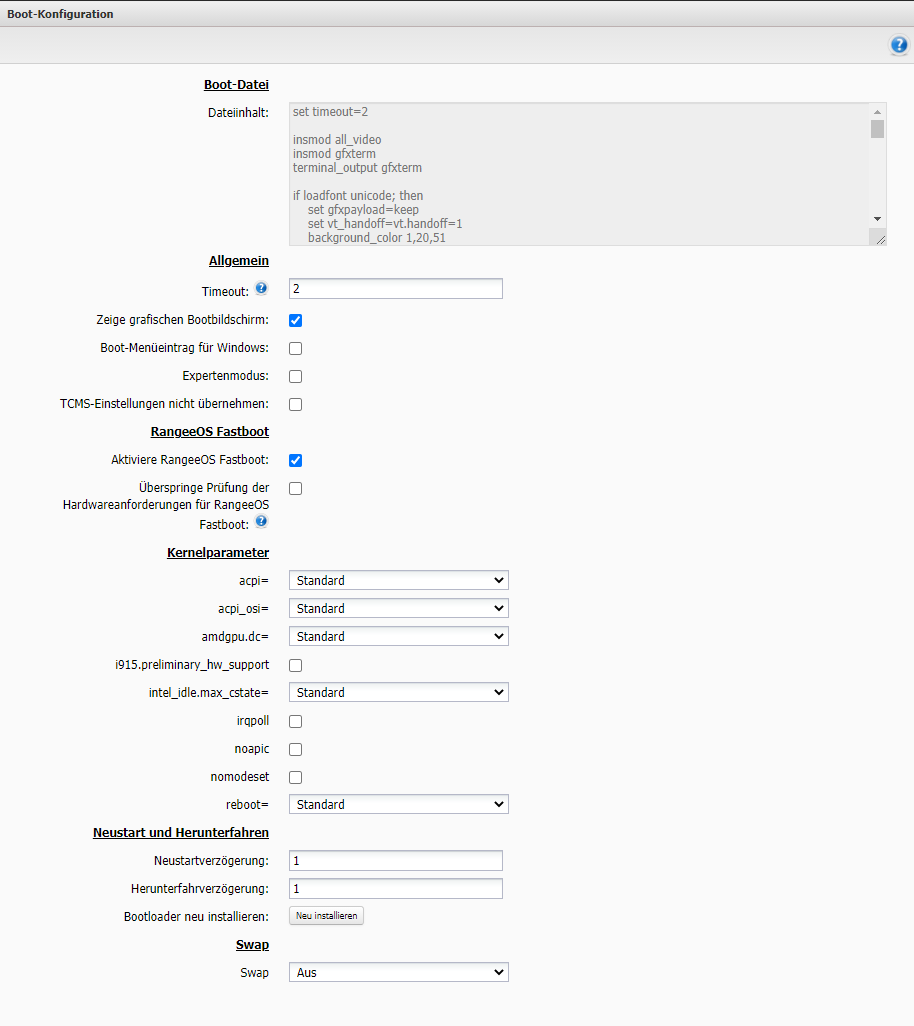Viewport: 914px width, 1026px height.
Task: Enable the nomodeset kernel parameter
Action: [295, 777]
